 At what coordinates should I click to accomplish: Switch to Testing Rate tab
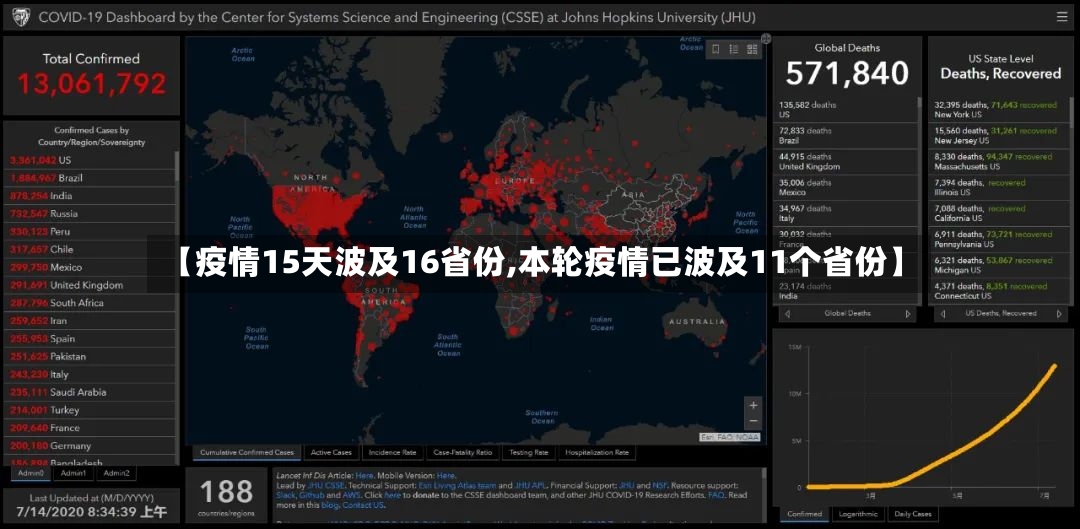coord(528,453)
